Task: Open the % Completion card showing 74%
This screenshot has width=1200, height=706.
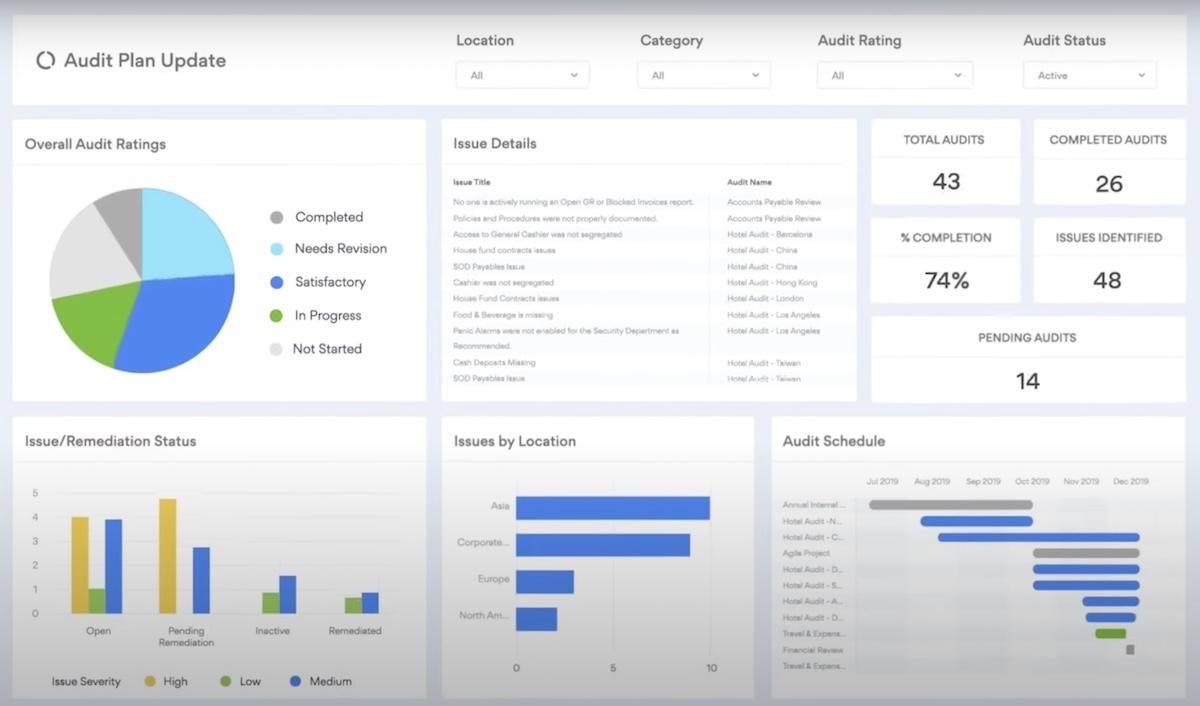Action: tap(945, 261)
